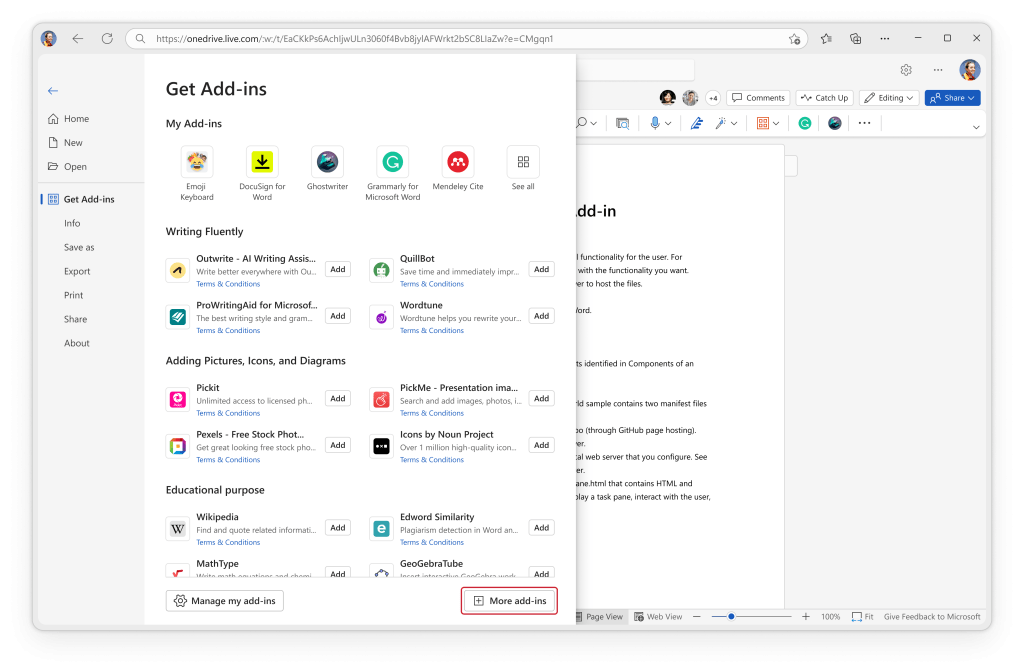Open the Editor pen icon in the toolbar
The height and width of the screenshot is (672, 1024).
pyautogui.click(x=697, y=123)
